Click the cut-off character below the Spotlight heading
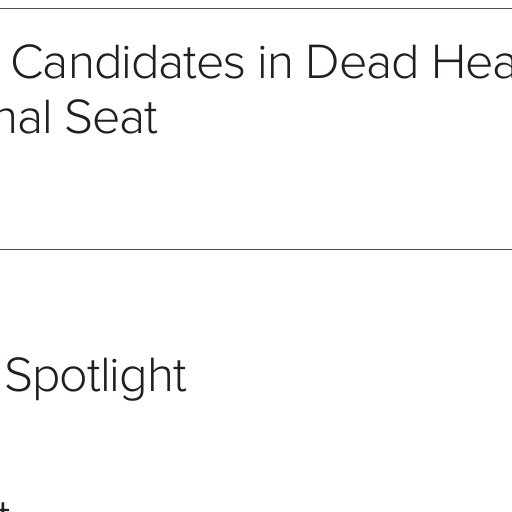The height and width of the screenshot is (512, 512). tap(4, 507)
